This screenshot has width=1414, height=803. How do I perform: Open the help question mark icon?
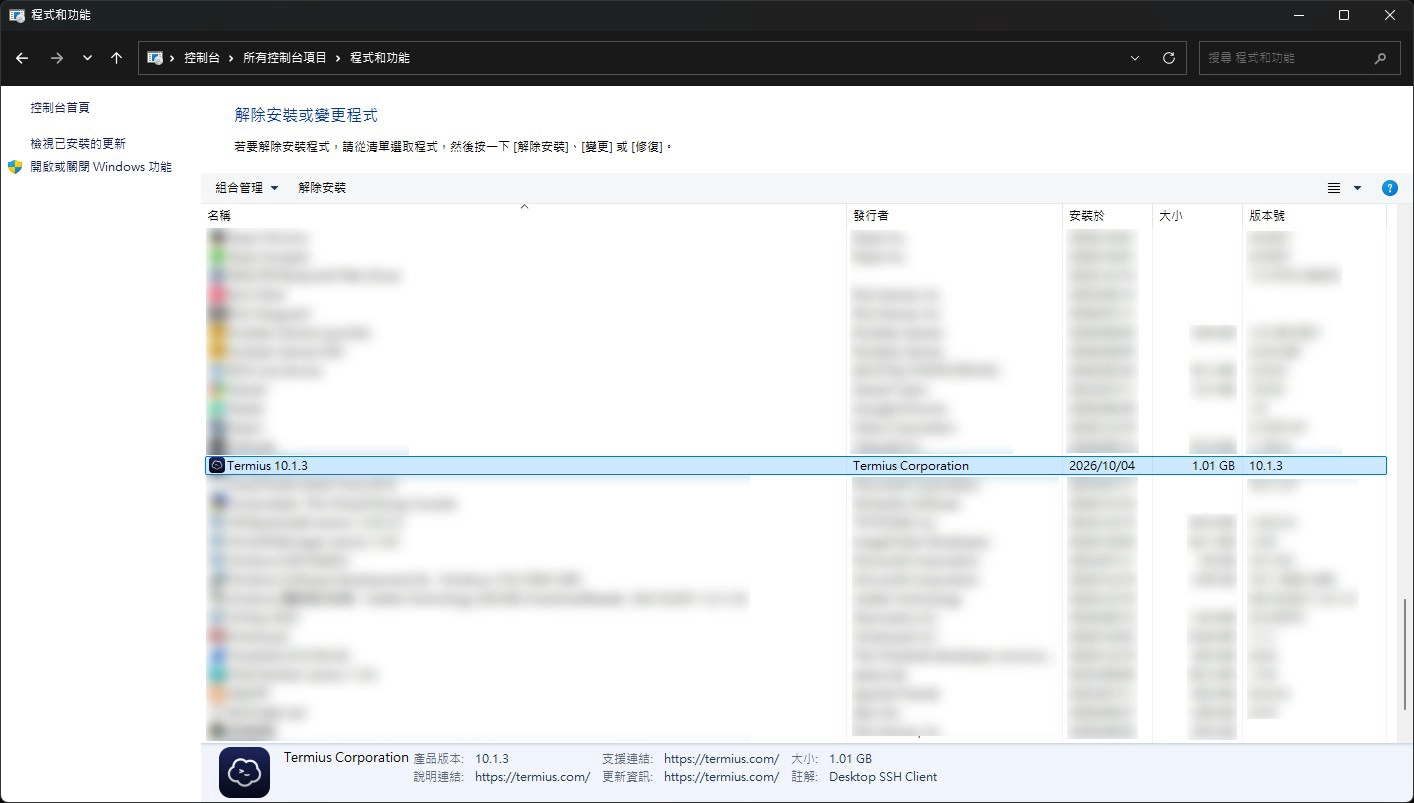1389,188
